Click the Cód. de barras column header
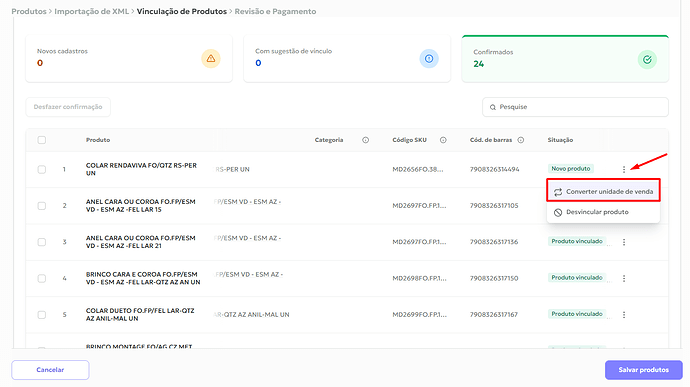 tap(491, 140)
